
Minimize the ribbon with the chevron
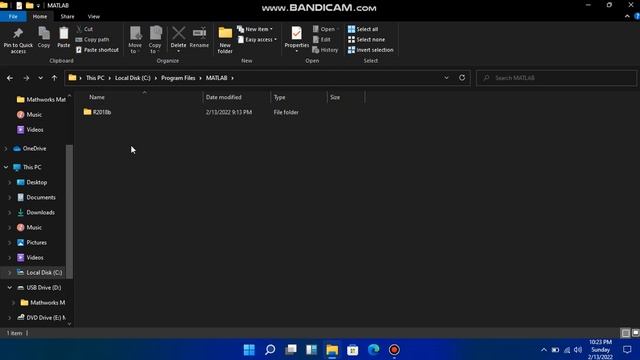[627, 16]
